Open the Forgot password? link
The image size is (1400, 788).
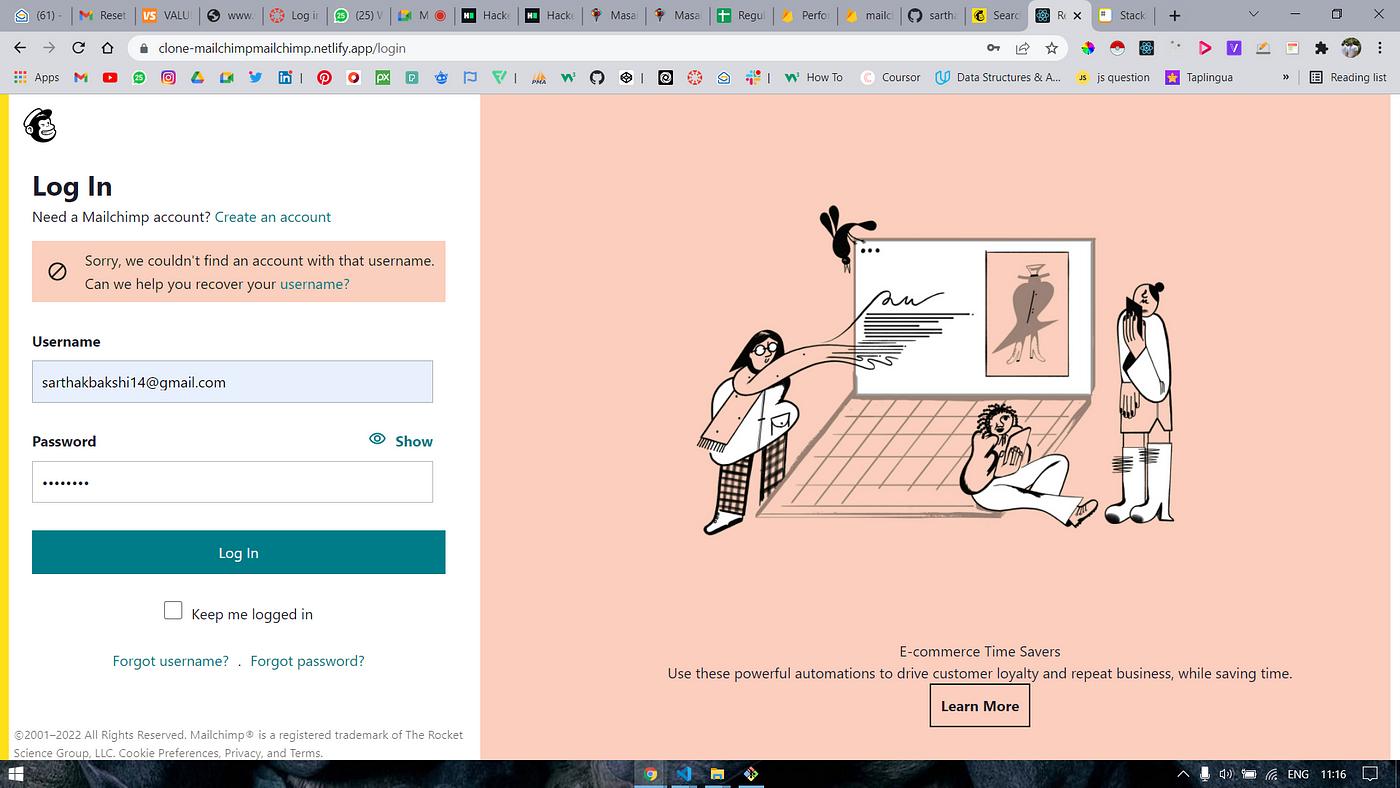tap(307, 661)
